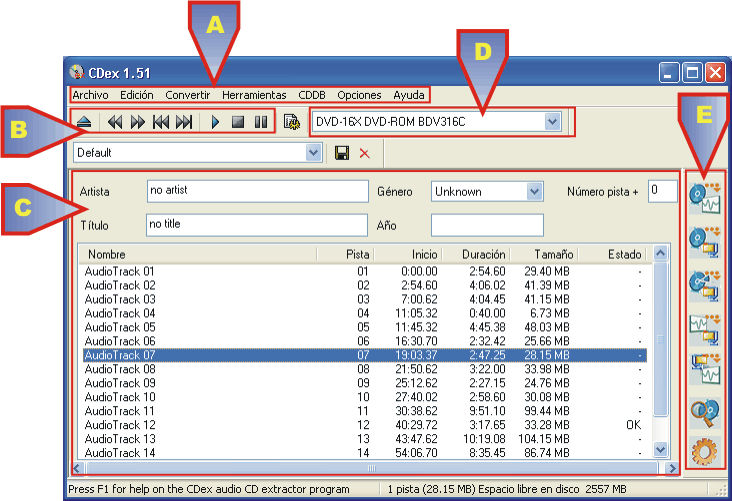The height and width of the screenshot is (501, 732).
Task: Open the Herramientas menu
Action: [254, 95]
